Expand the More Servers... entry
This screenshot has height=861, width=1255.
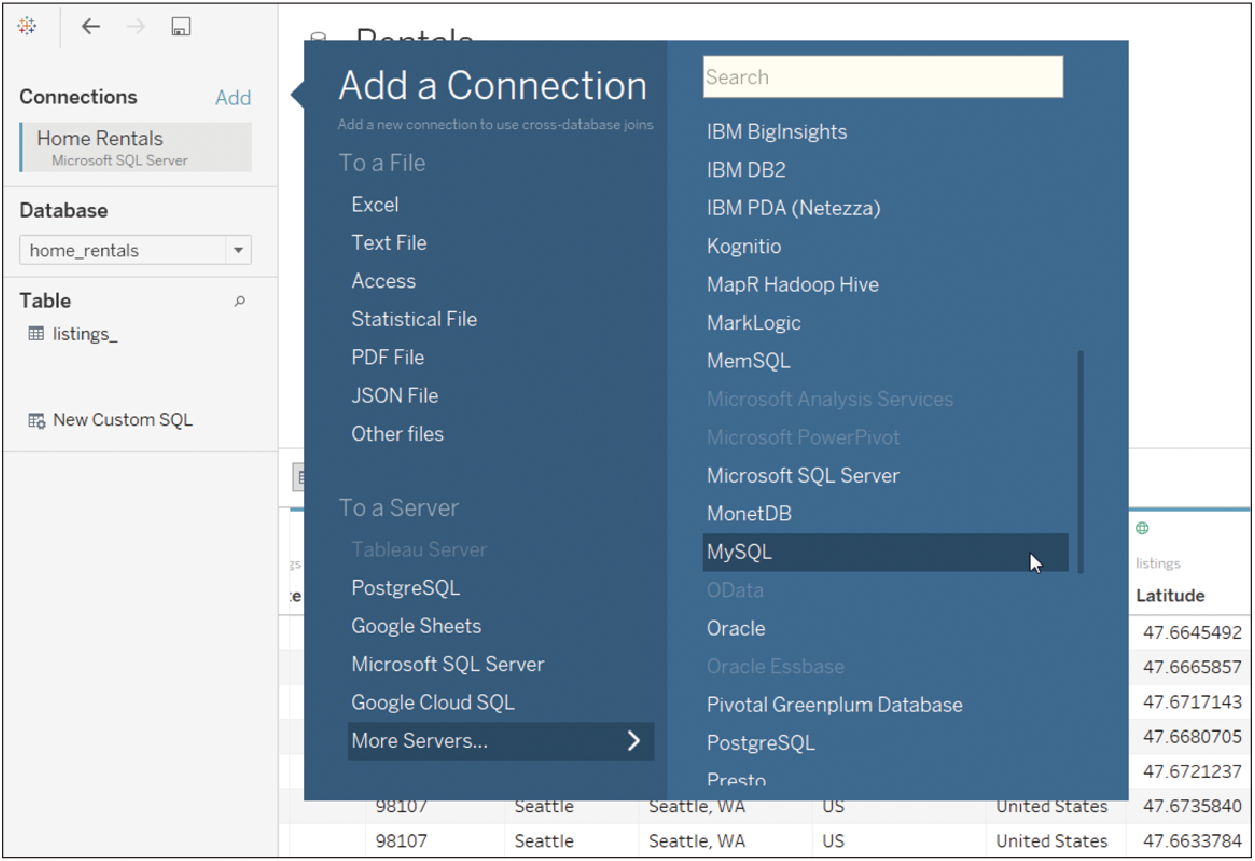(501, 741)
